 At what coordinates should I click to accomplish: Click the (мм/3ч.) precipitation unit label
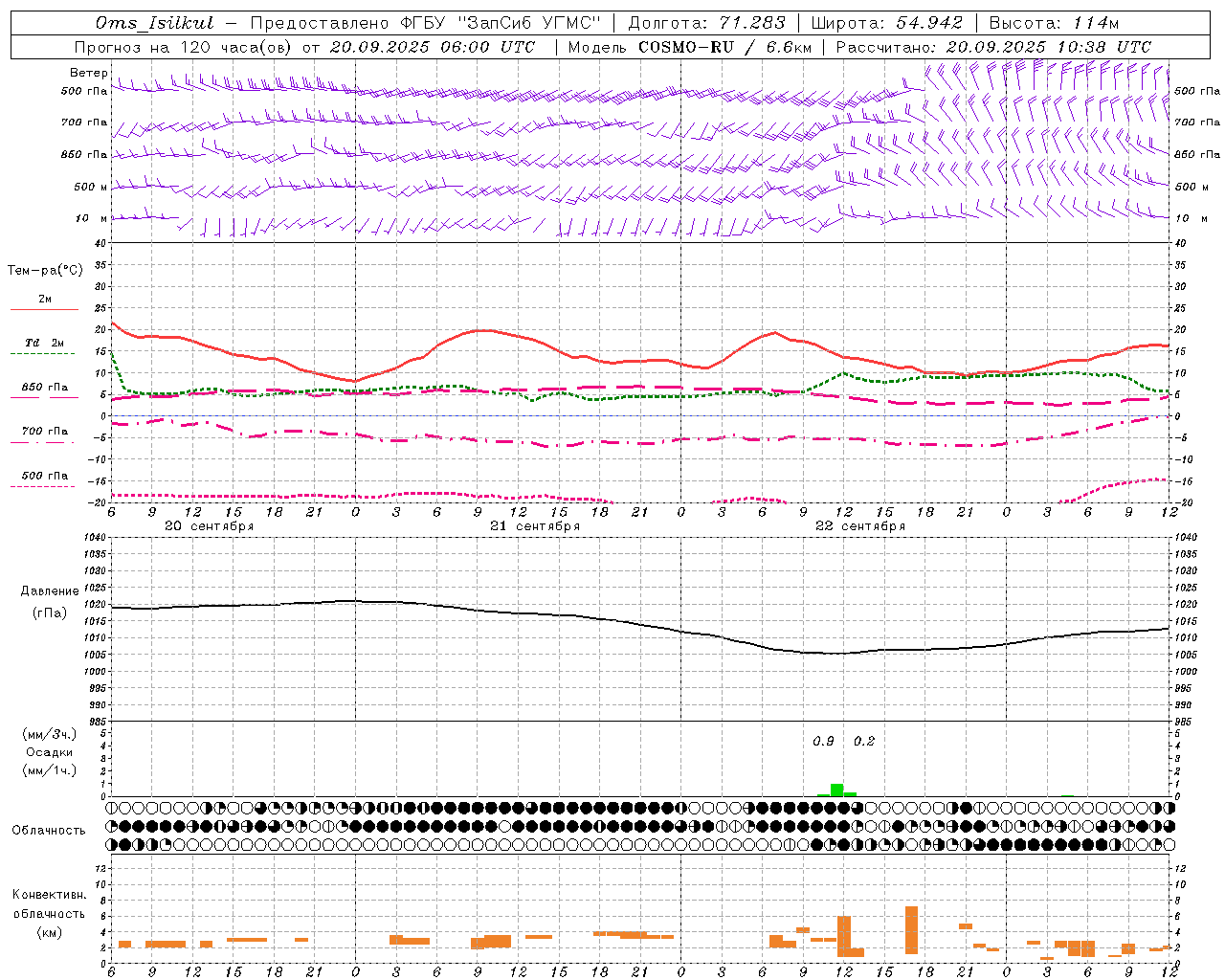click(x=49, y=734)
